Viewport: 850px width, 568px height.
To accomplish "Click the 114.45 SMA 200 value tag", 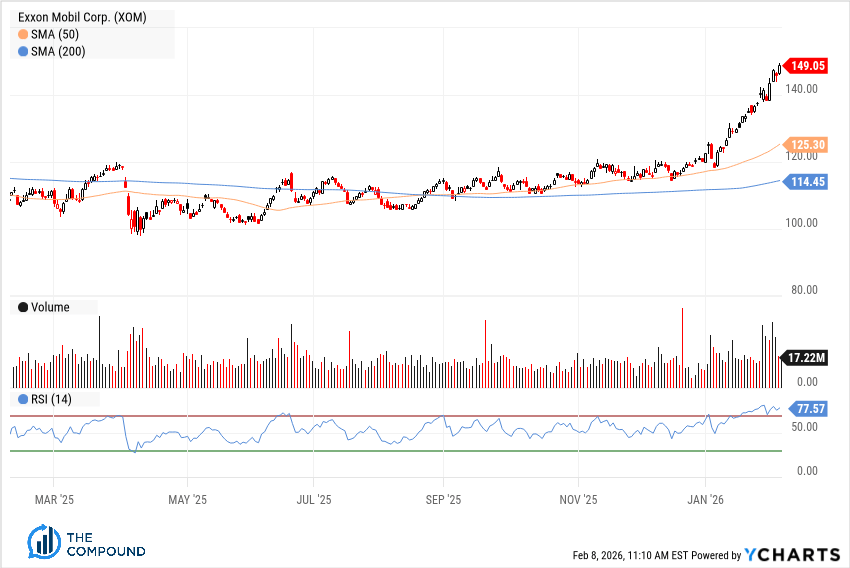I will click(806, 182).
